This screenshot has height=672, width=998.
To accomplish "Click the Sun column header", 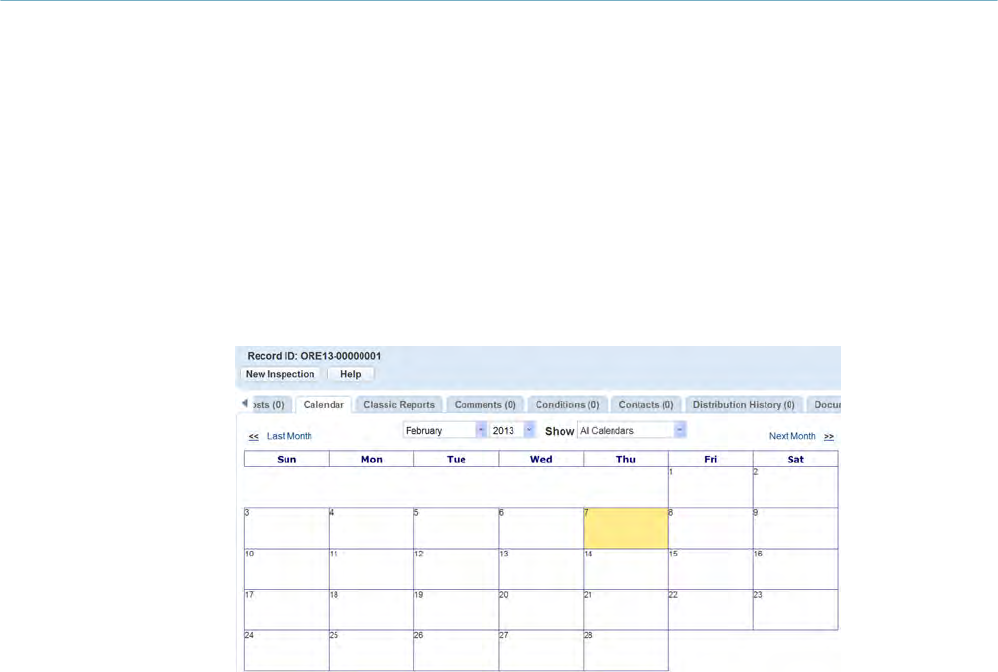I will pos(286,459).
